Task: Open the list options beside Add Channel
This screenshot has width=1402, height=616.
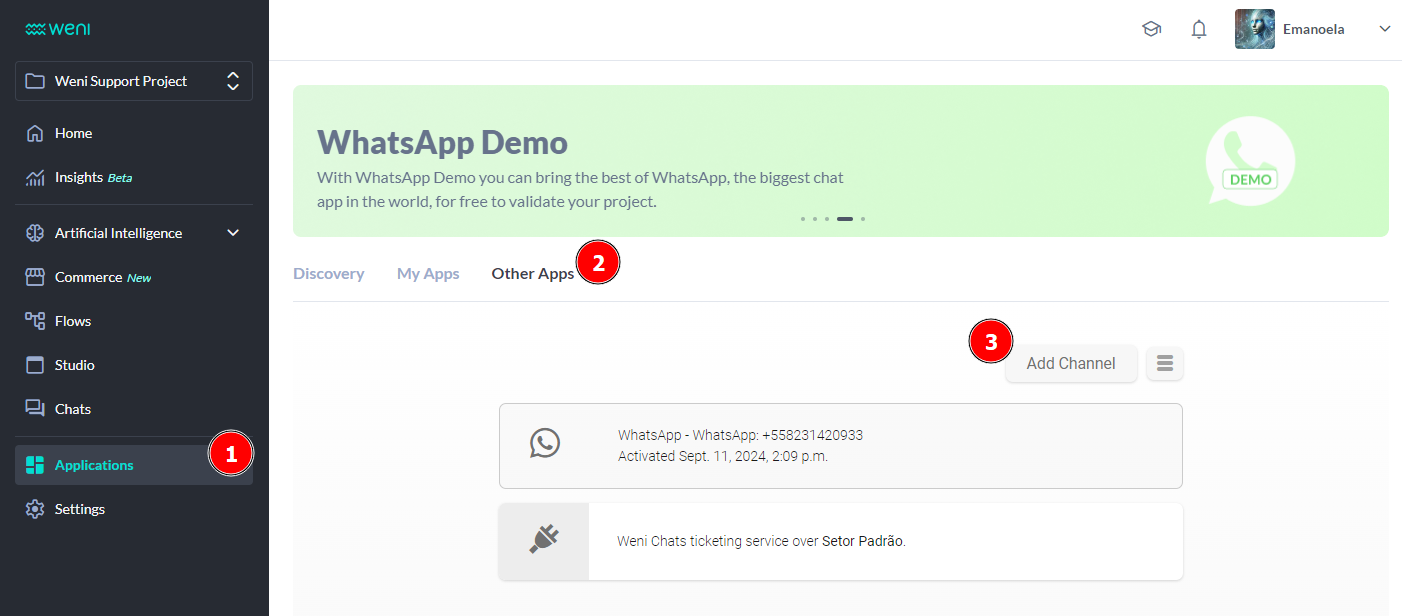Action: pyautogui.click(x=1164, y=363)
